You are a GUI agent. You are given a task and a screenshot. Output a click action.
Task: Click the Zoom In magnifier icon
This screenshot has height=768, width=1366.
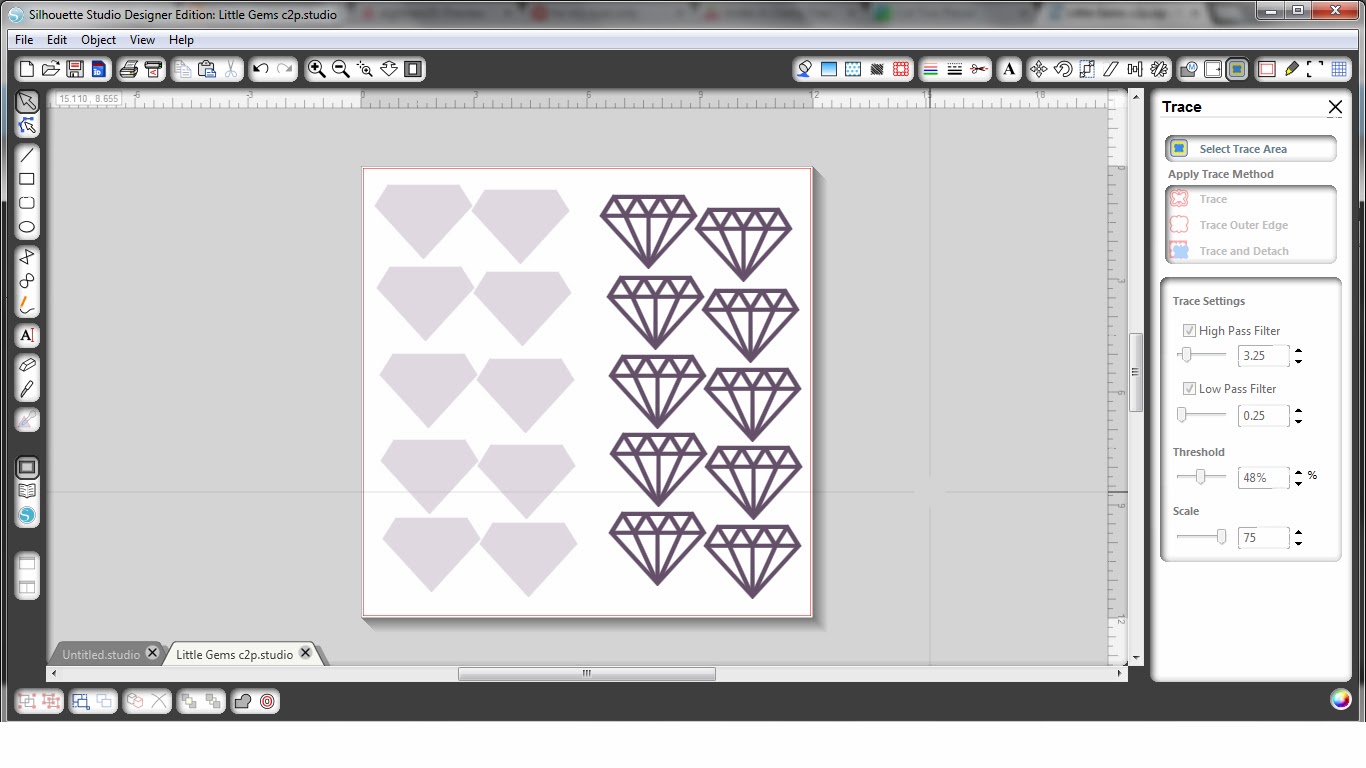317,69
